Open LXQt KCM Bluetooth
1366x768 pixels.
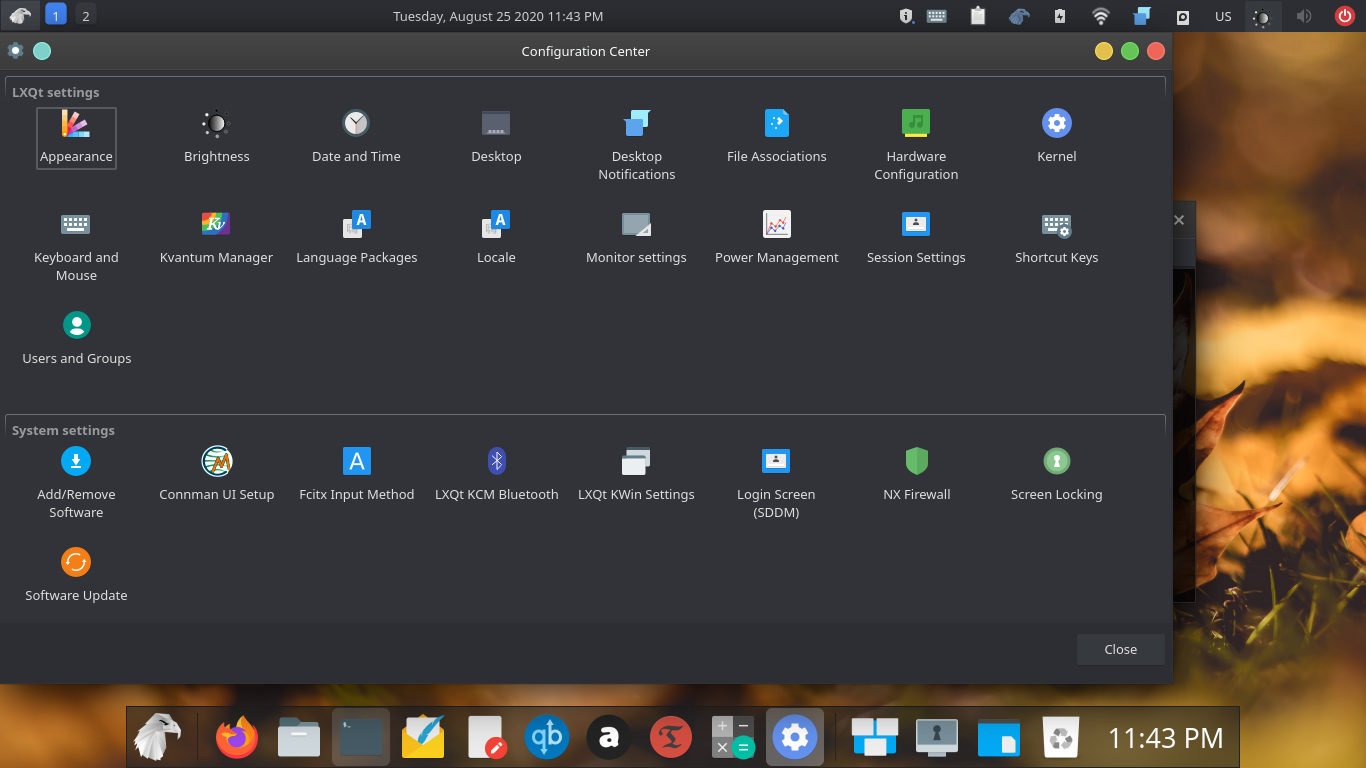coord(497,476)
